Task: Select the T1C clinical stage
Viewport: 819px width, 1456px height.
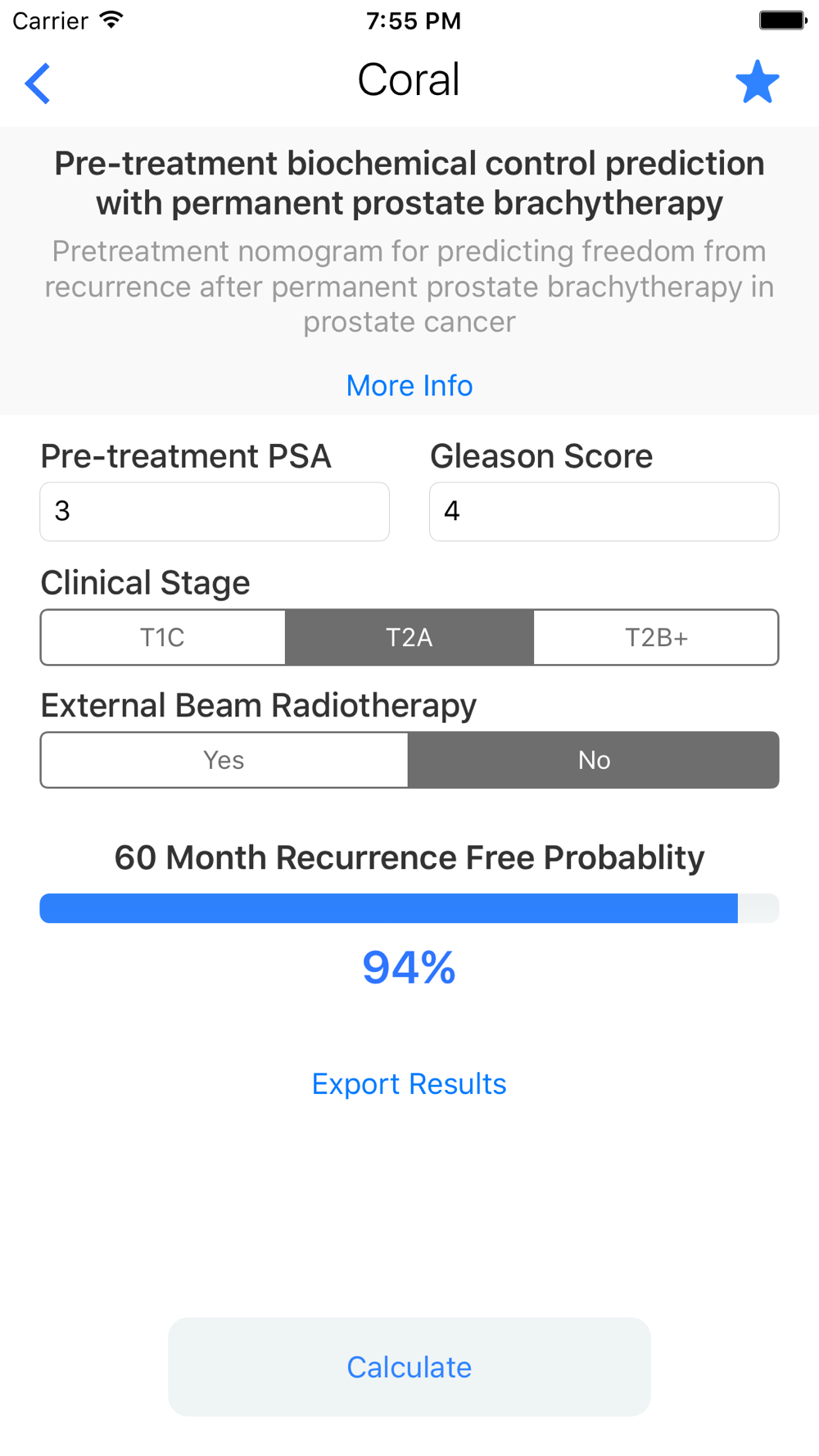Action: tap(163, 637)
